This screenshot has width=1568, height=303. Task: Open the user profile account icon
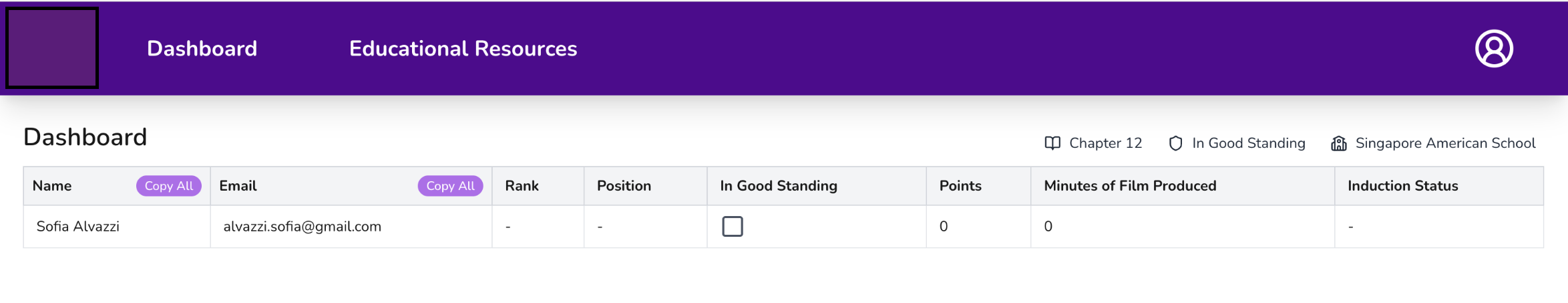click(x=1494, y=48)
